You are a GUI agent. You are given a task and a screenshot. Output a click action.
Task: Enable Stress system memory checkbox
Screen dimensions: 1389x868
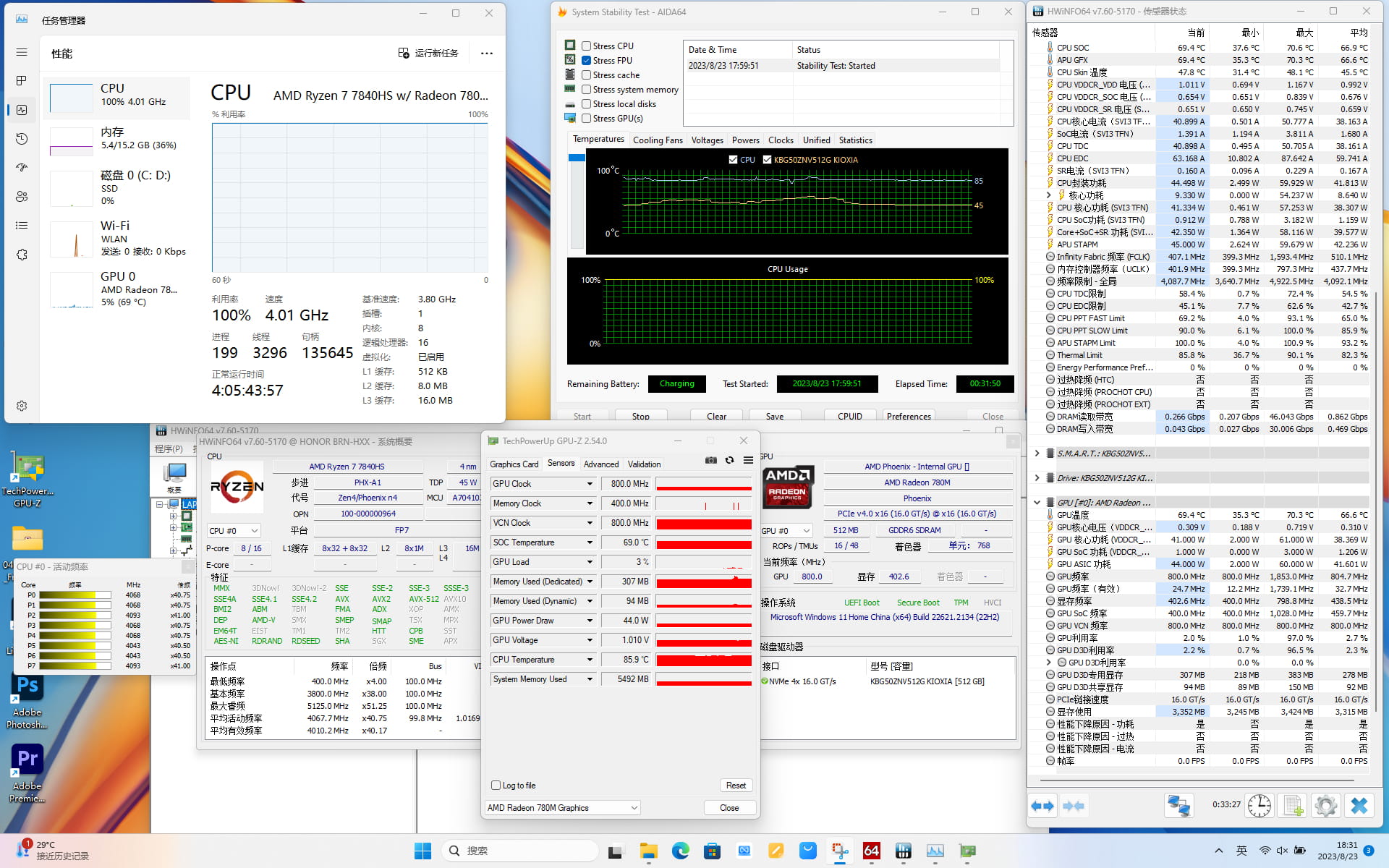(x=587, y=89)
